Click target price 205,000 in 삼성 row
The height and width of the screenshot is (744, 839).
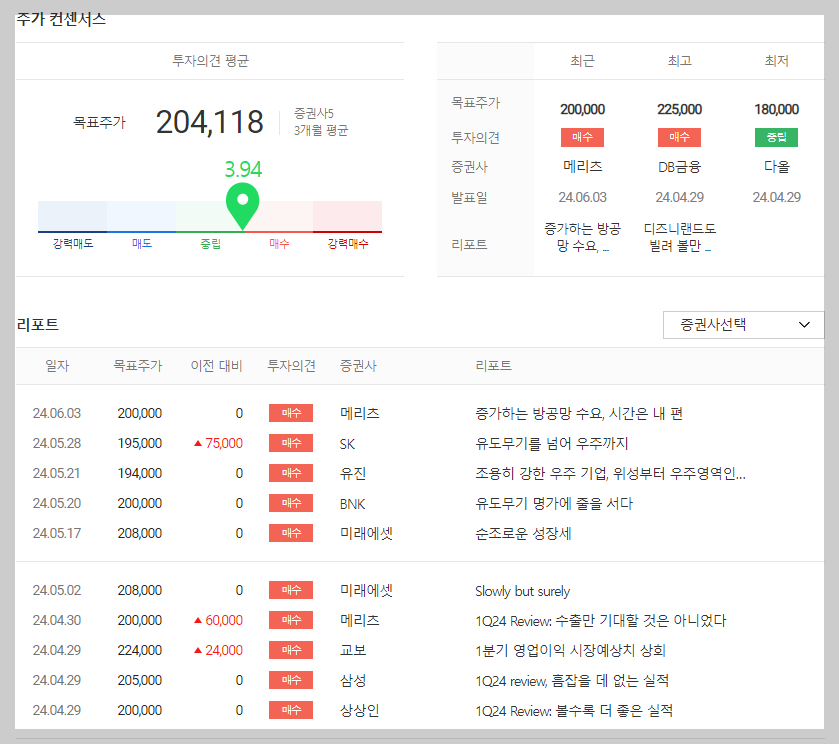(140, 680)
